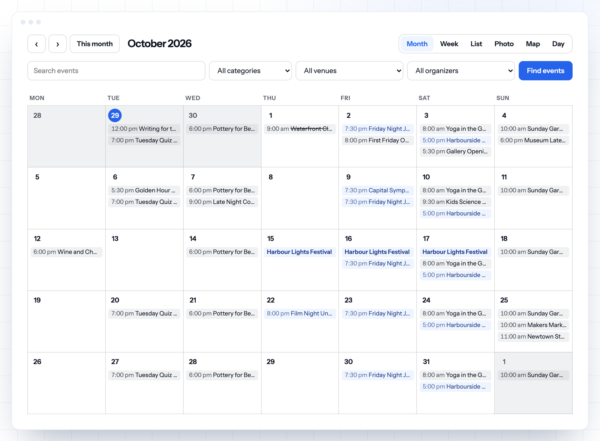
Task: Open cancelled 9:00 am Waterfront event
Action: coord(300,129)
